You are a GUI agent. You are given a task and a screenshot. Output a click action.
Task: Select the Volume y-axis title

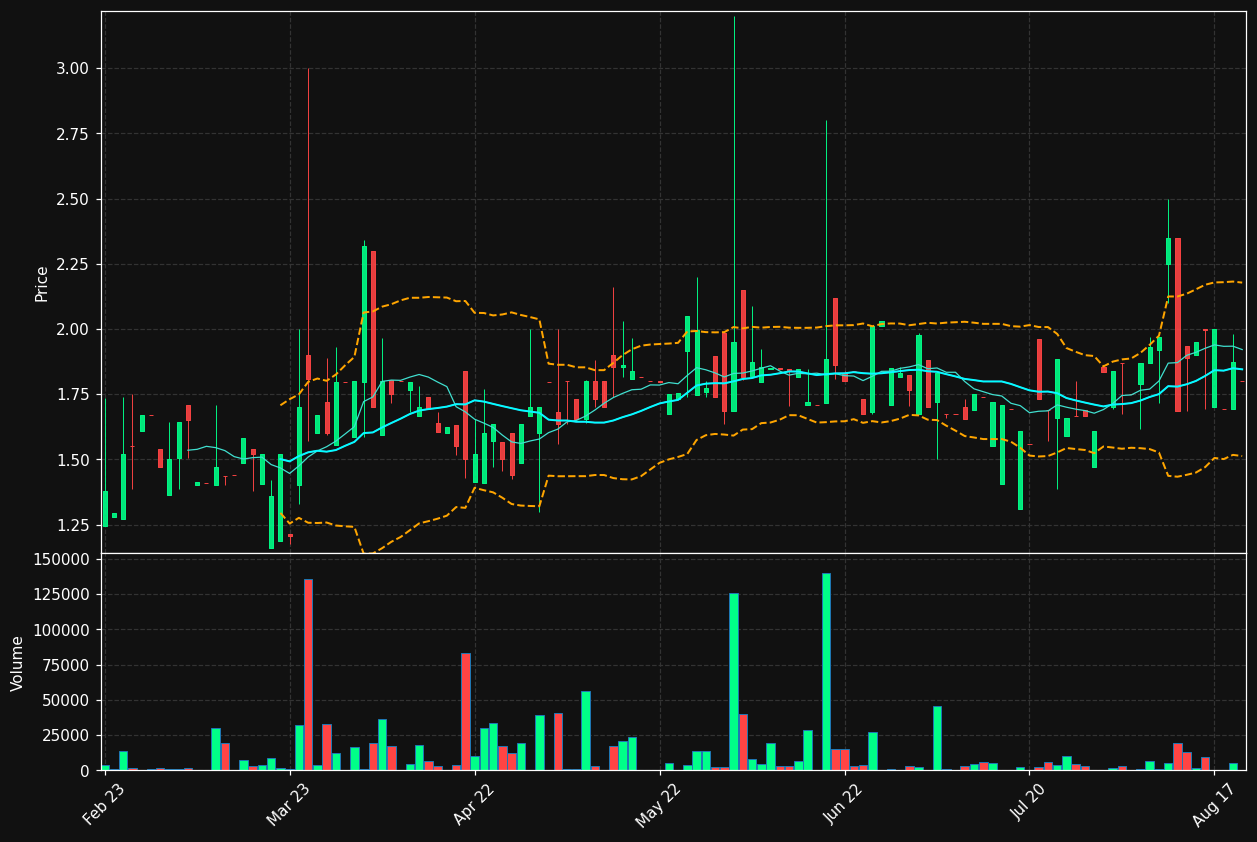coord(18,663)
